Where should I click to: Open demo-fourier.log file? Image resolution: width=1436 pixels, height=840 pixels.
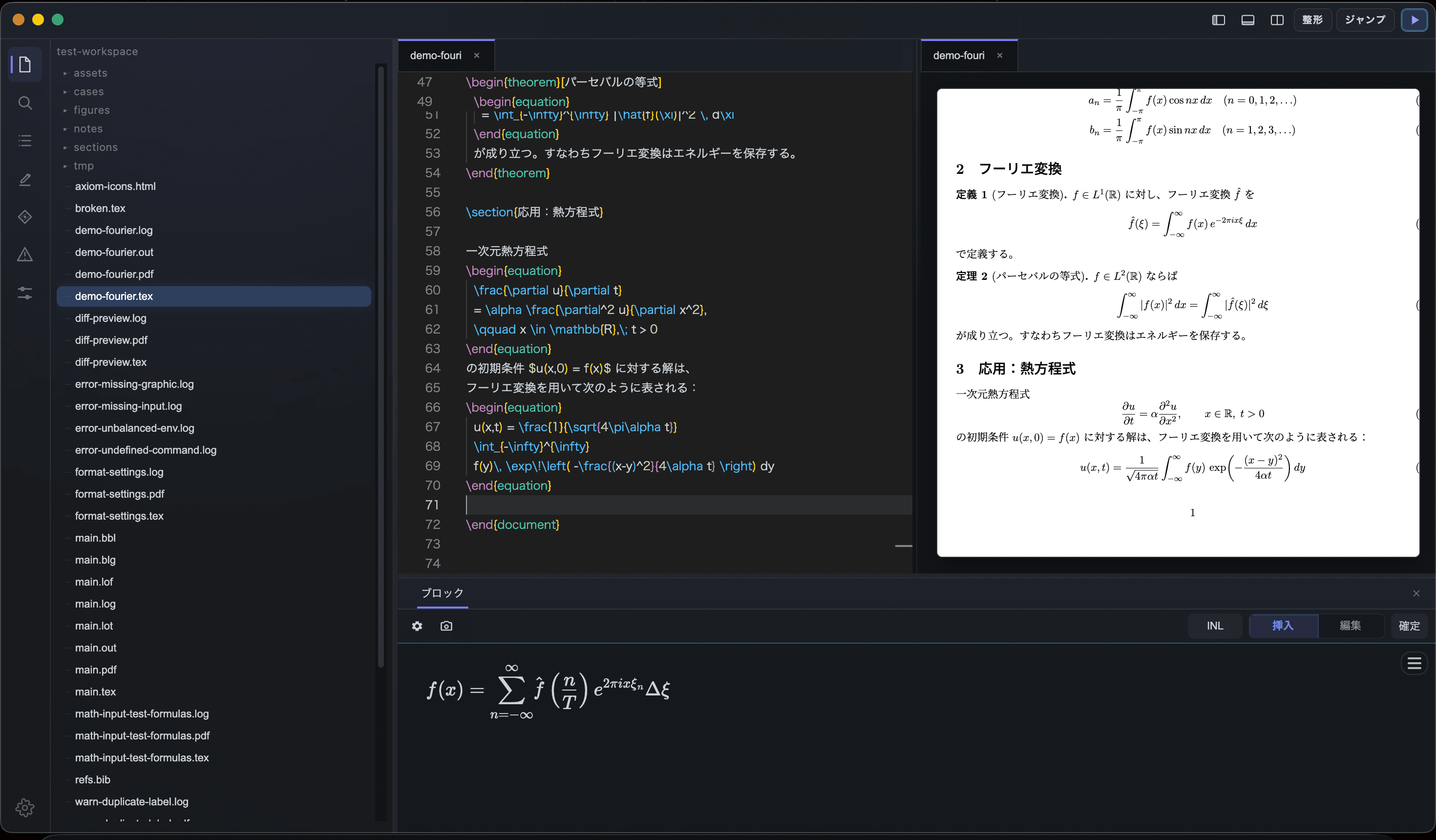113,230
